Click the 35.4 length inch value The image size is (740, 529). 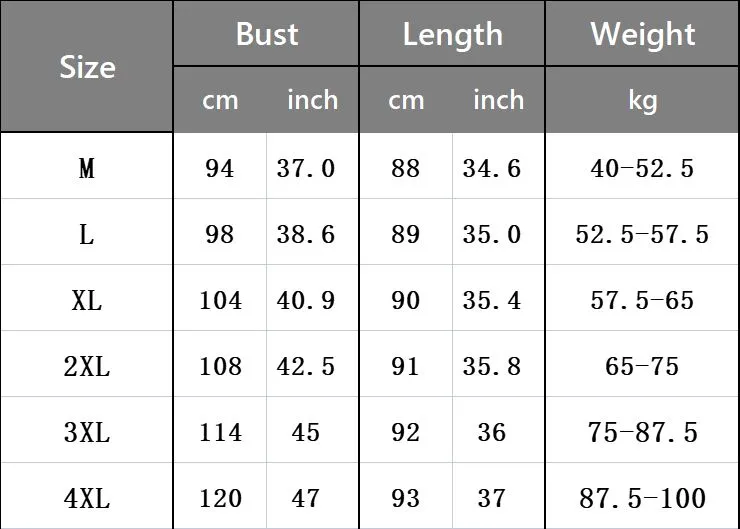(x=492, y=300)
